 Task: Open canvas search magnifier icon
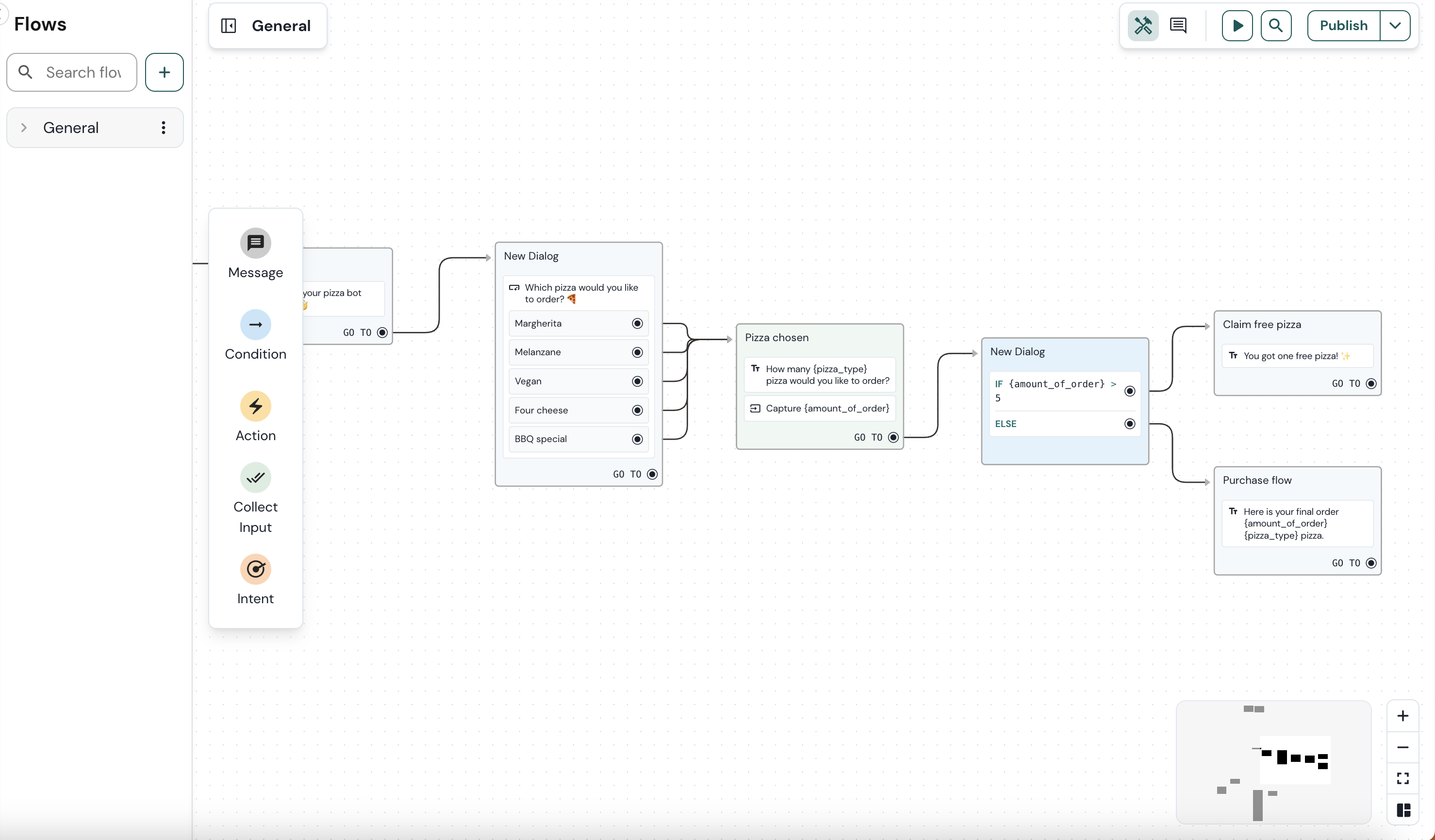pos(1275,26)
